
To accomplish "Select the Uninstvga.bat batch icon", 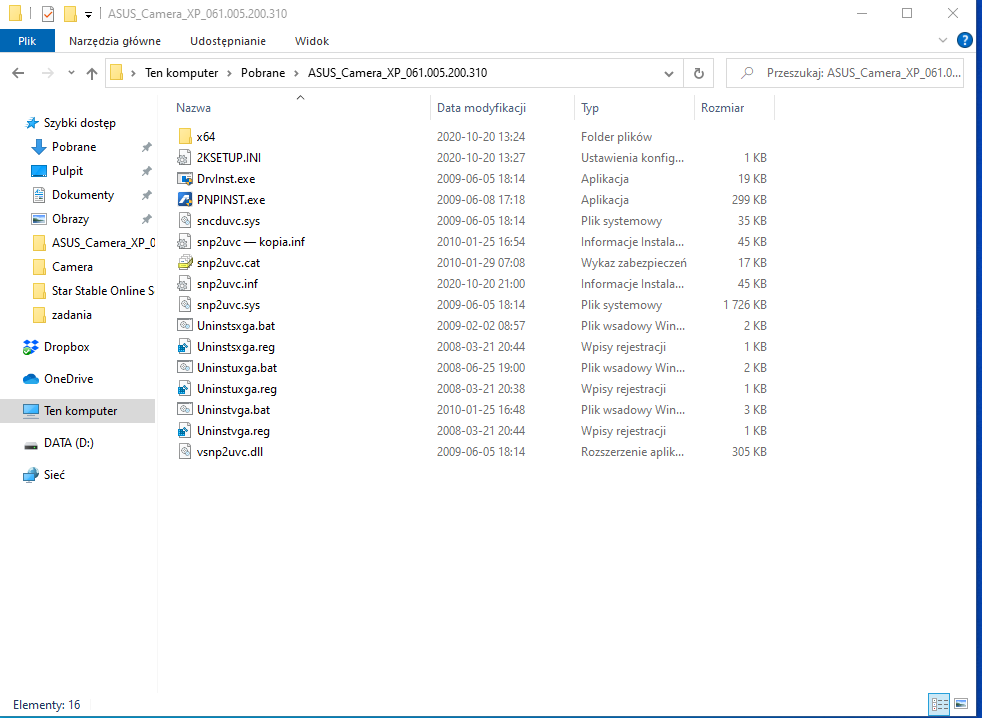I will 185,409.
